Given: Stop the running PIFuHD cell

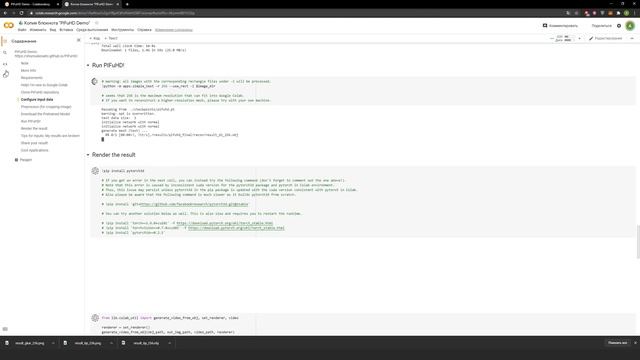Looking at the screenshot, I should click(x=94, y=82).
